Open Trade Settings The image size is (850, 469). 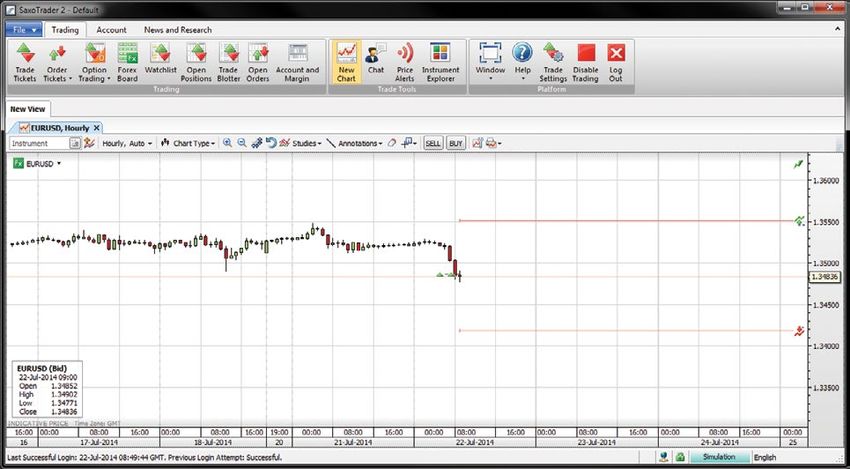click(553, 63)
